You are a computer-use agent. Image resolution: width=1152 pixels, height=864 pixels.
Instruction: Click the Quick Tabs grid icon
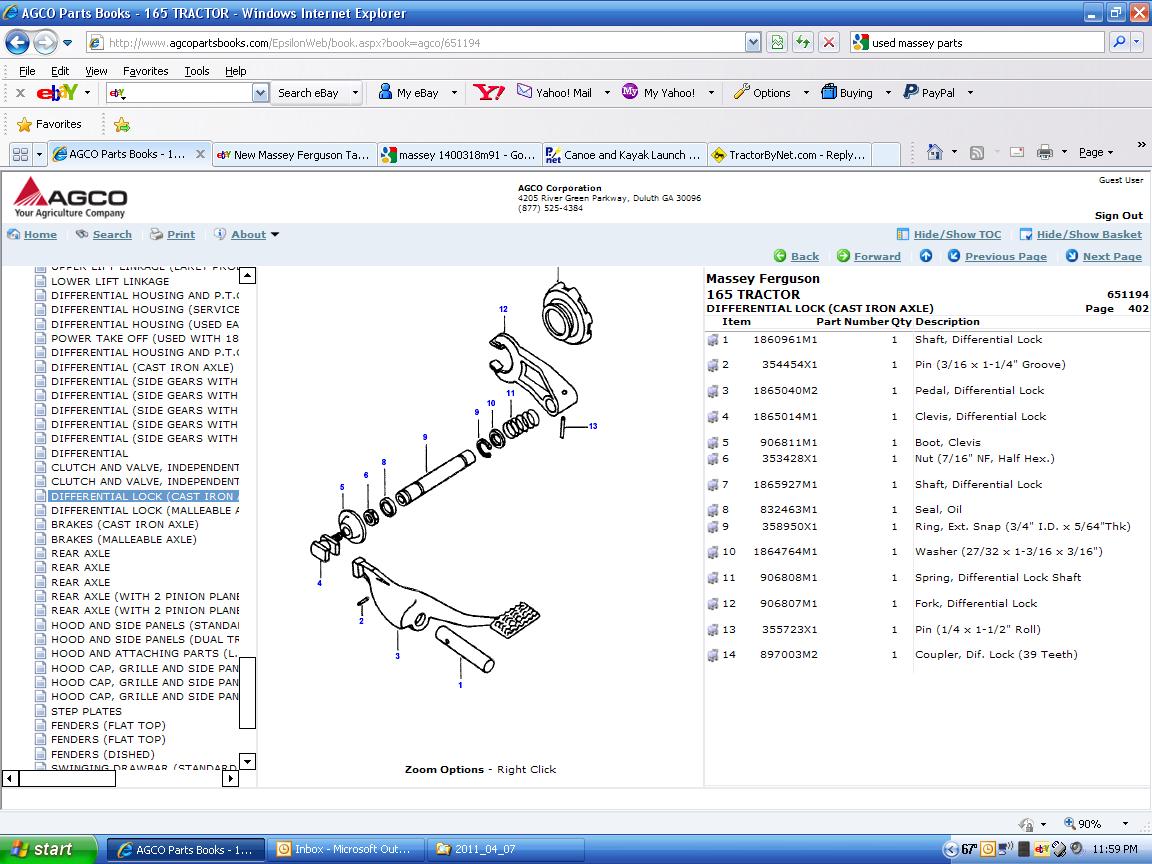tap(21, 154)
